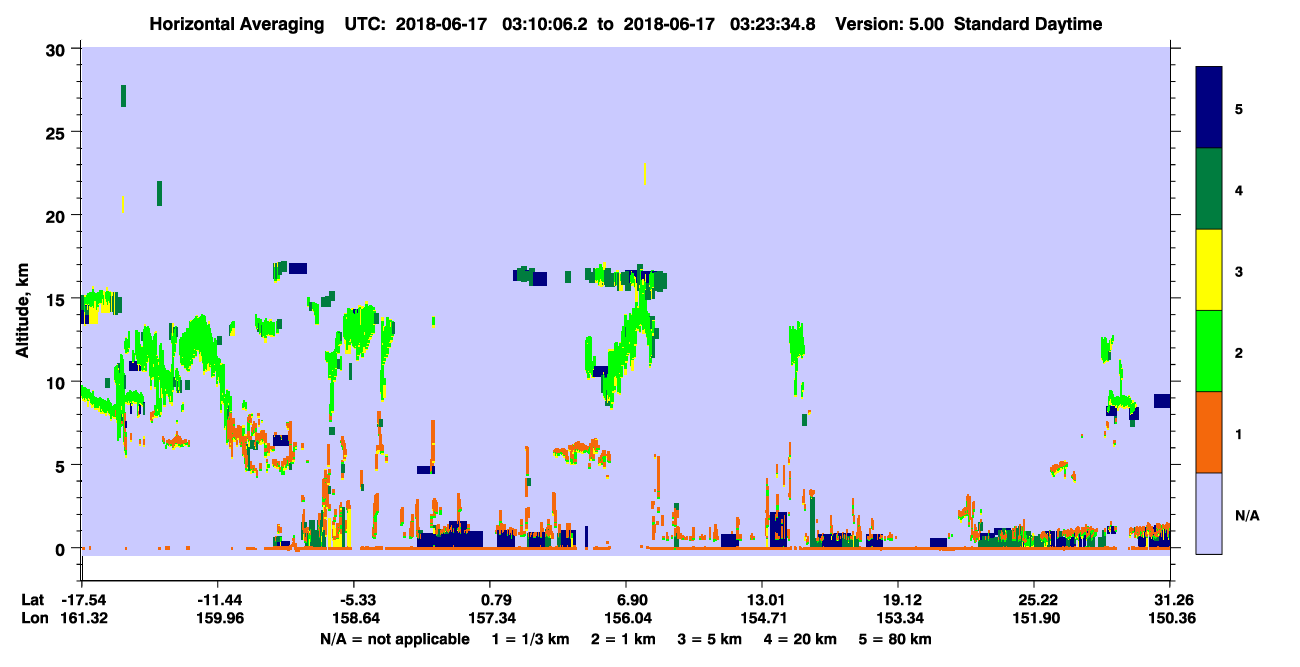Click the altitude tick label 30
The width and height of the screenshot is (1300, 667).
point(58,49)
